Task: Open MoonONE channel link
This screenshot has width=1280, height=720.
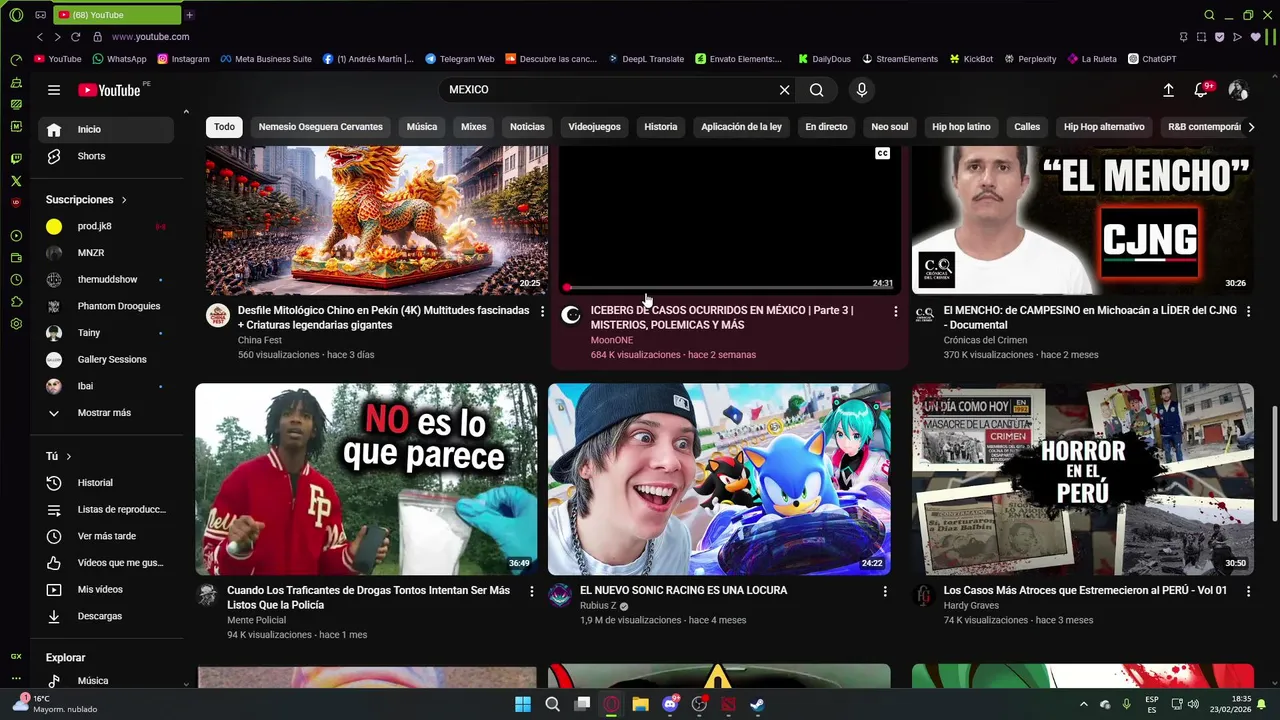Action: point(611,340)
